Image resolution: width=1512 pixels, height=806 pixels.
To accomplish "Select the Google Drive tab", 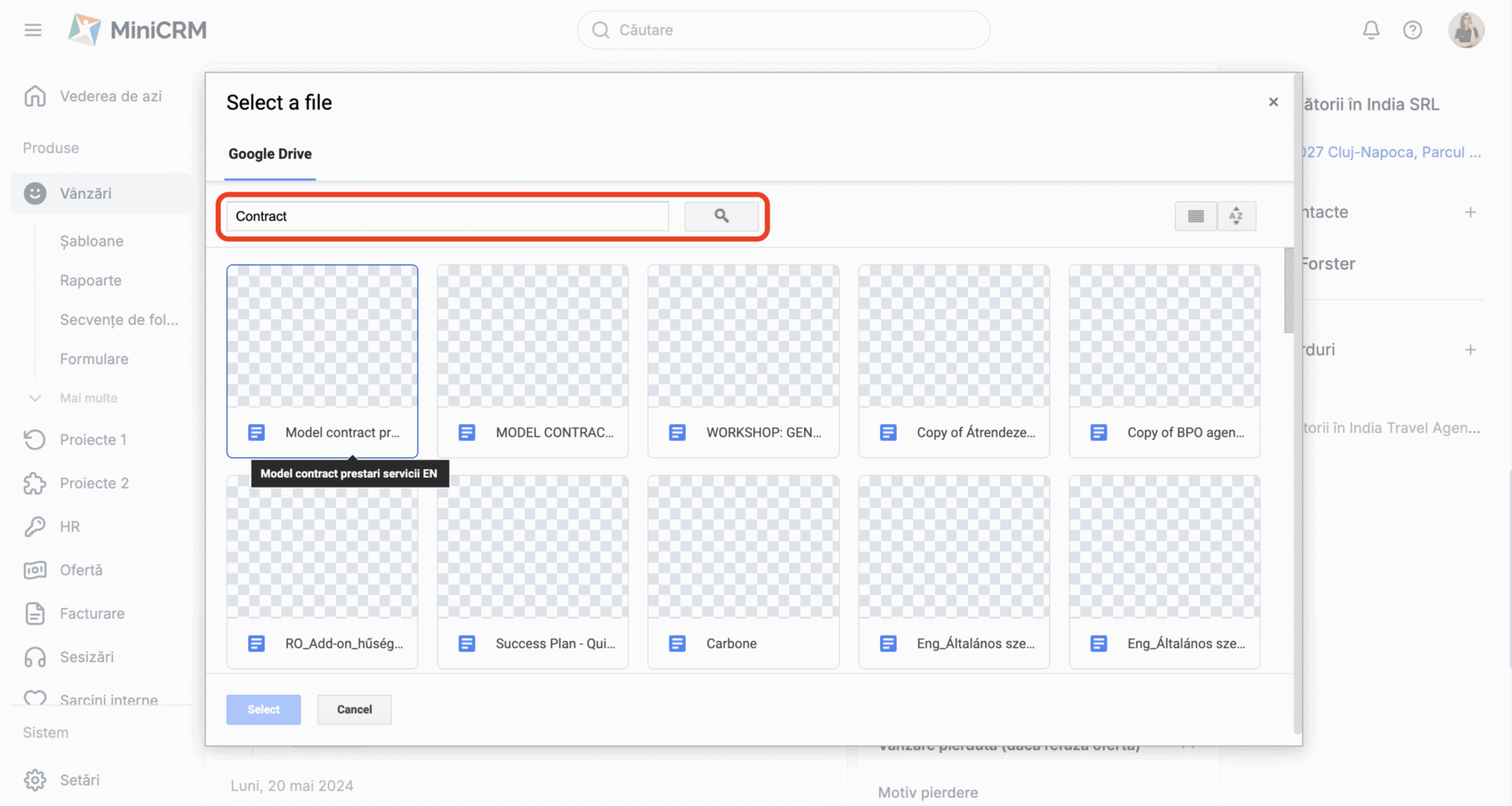I will (x=270, y=154).
